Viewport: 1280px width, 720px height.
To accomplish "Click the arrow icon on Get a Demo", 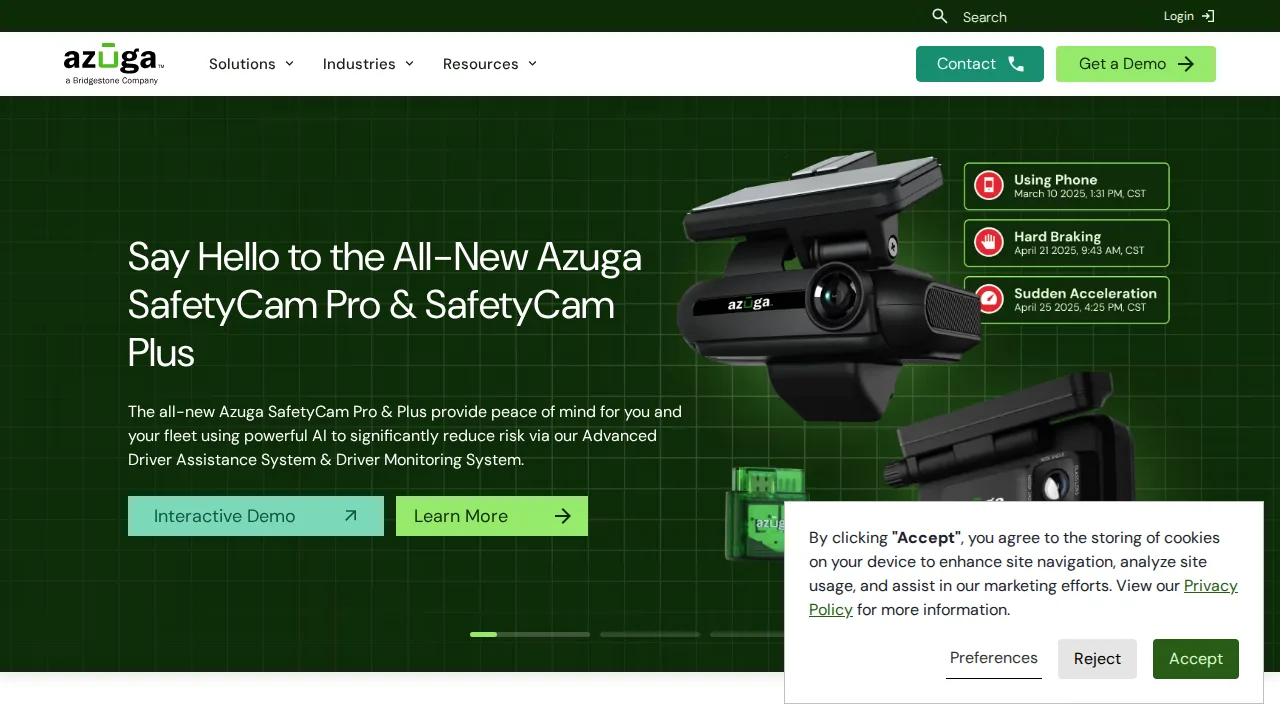I will (x=1186, y=64).
